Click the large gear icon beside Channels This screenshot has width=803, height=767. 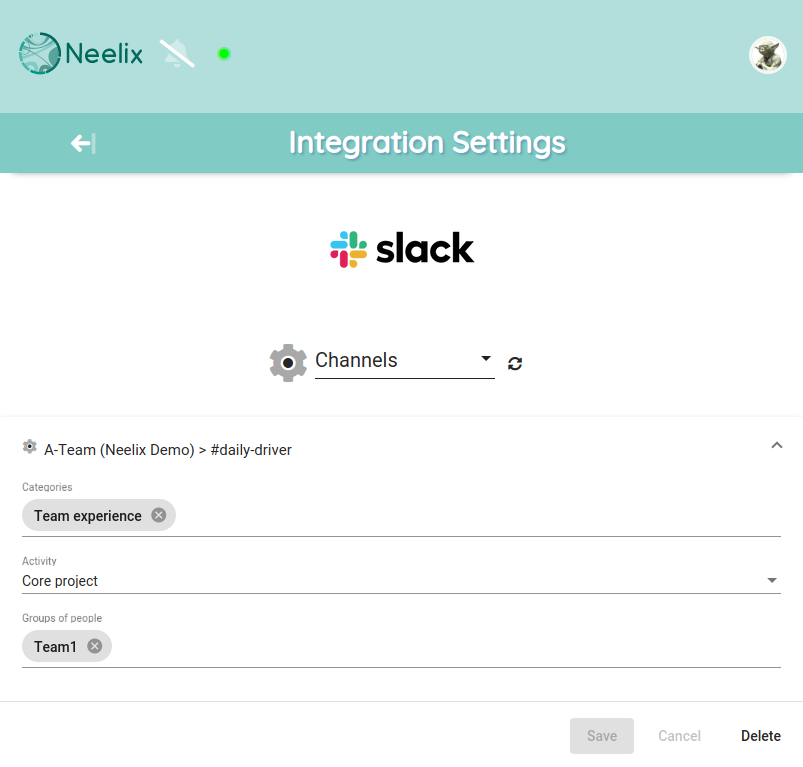(x=288, y=363)
